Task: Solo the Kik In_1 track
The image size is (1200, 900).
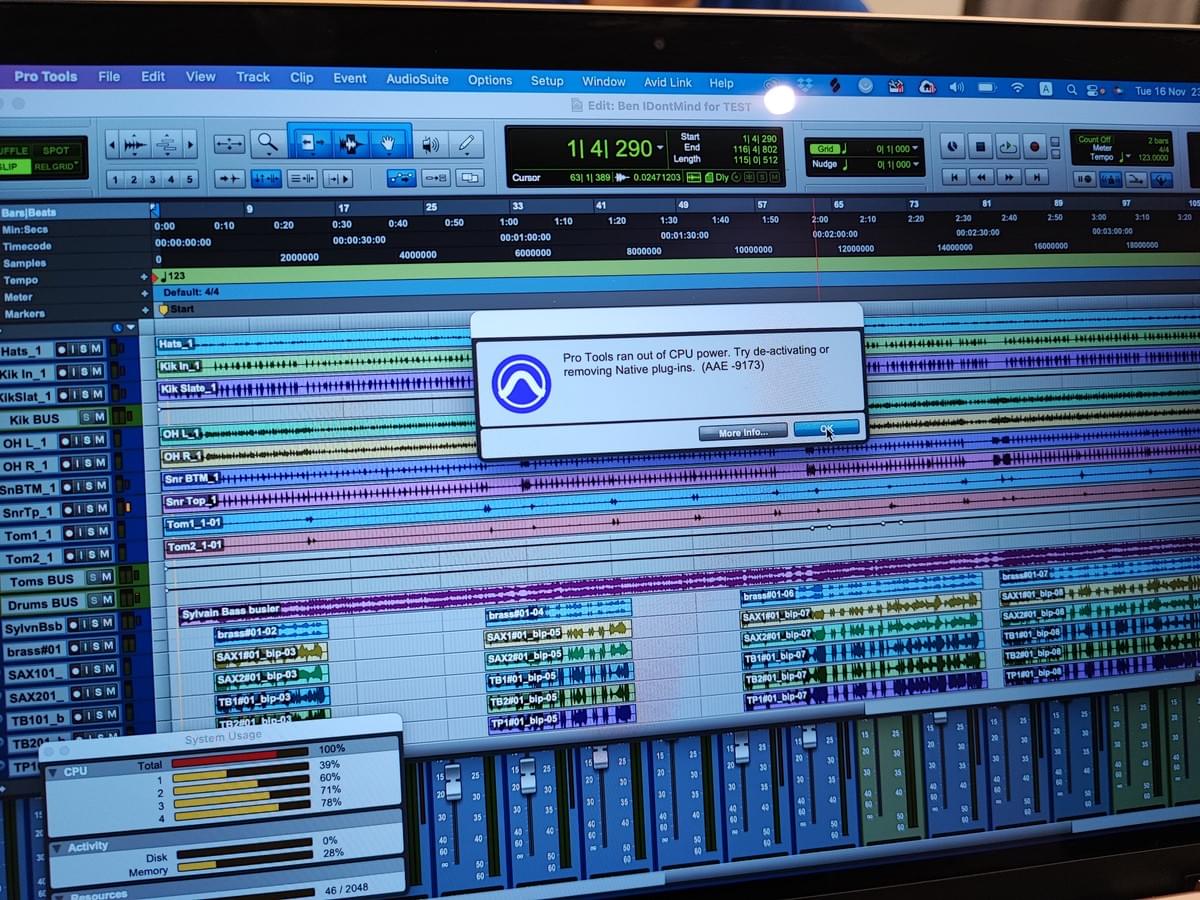Action: coord(85,373)
